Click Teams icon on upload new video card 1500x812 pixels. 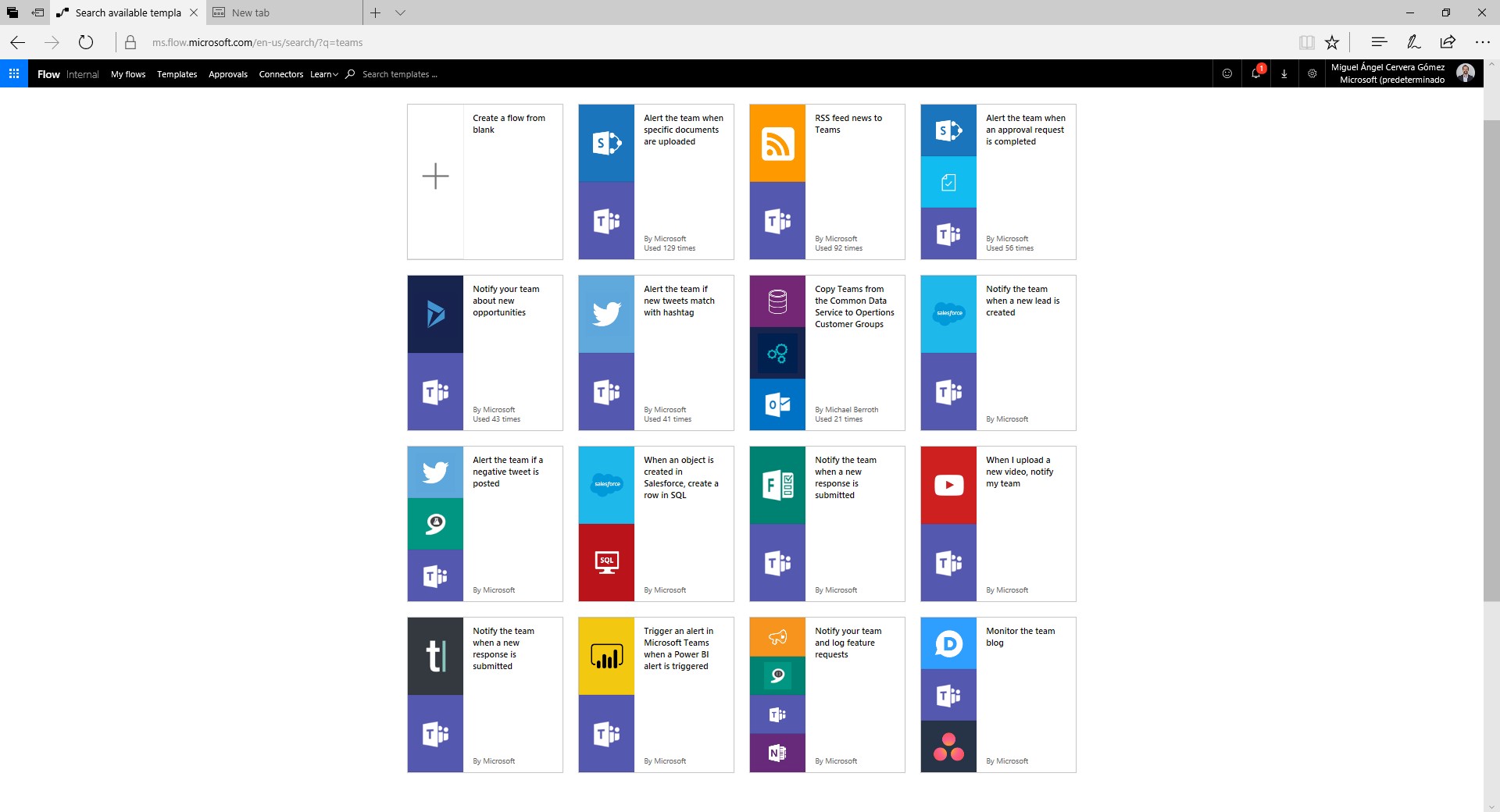pos(948,562)
